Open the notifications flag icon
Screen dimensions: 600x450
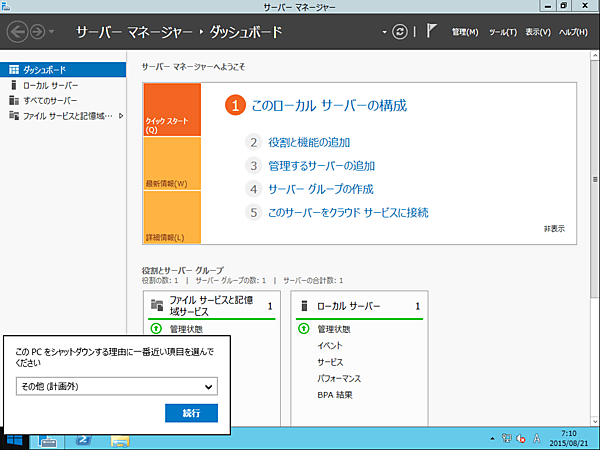click(x=431, y=32)
